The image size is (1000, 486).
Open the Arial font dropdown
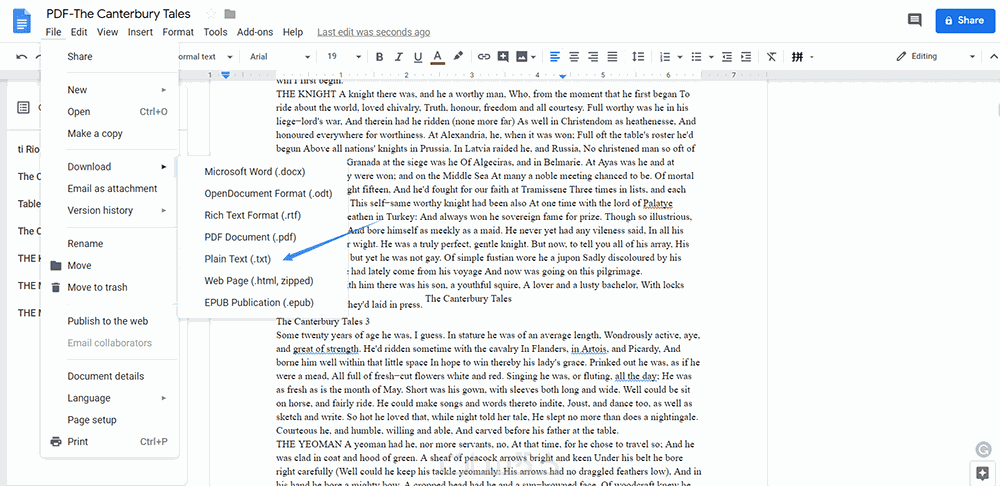pos(279,57)
